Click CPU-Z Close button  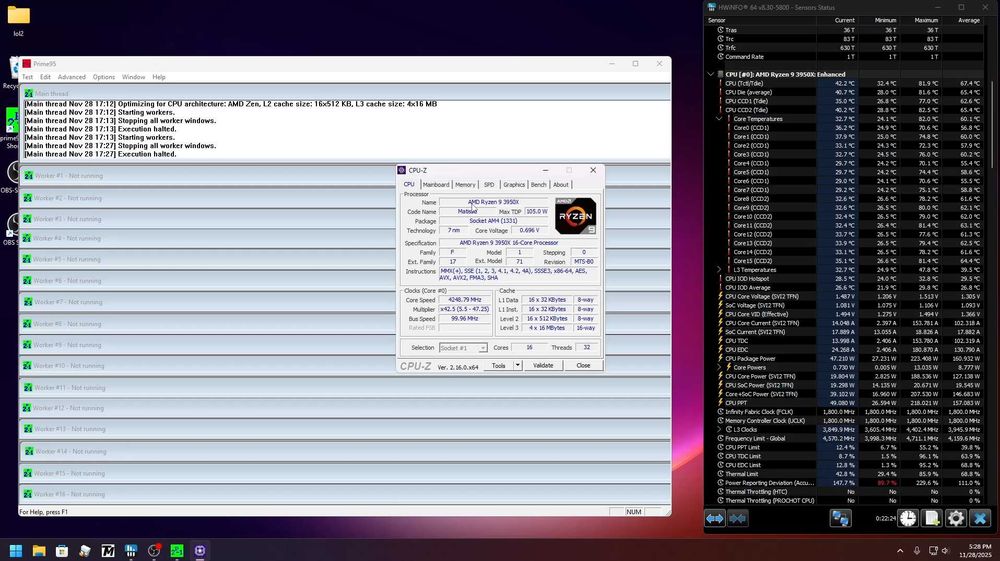coord(583,365)
